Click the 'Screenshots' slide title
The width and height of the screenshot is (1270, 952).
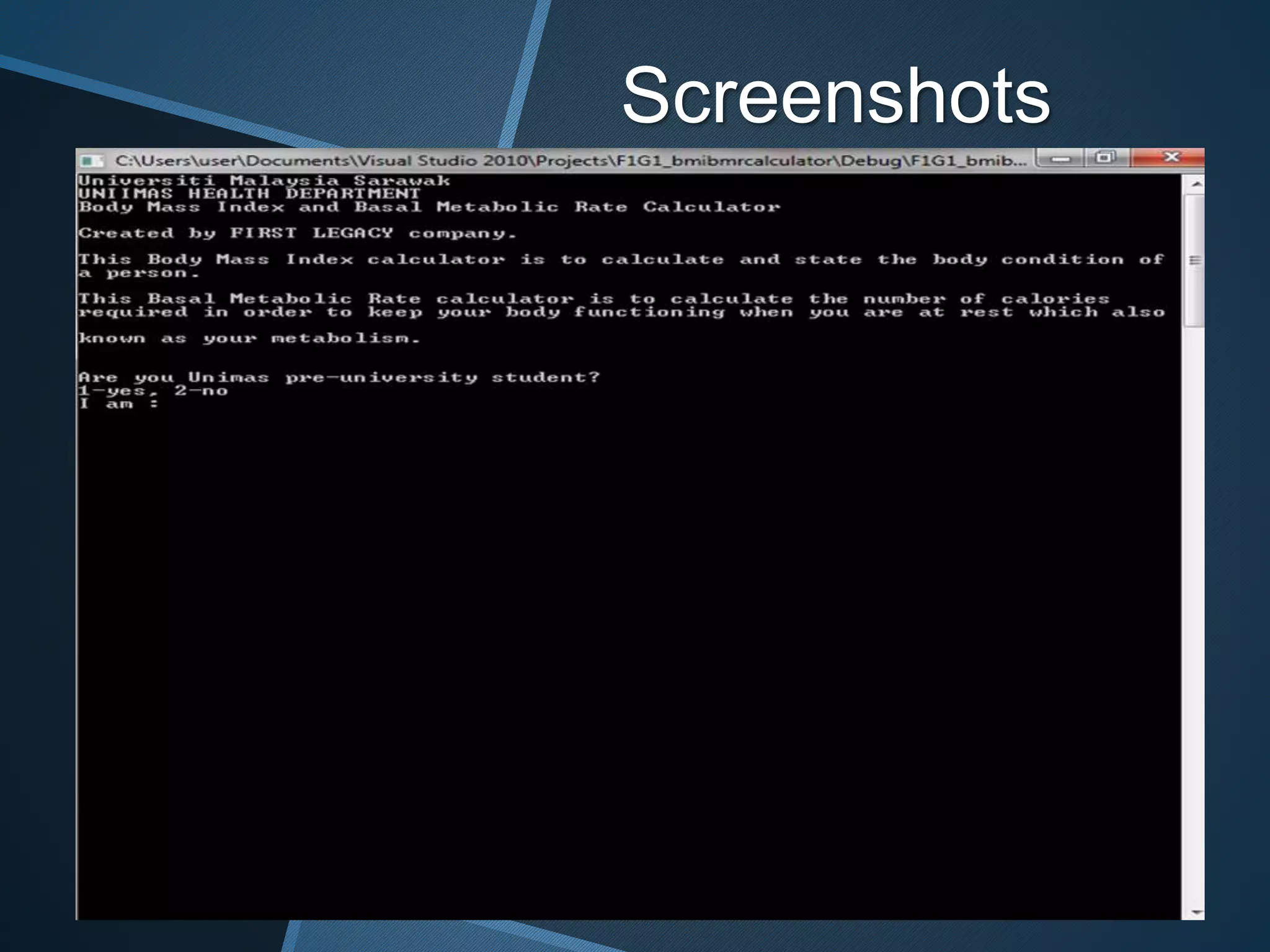(x=836, y=95)
